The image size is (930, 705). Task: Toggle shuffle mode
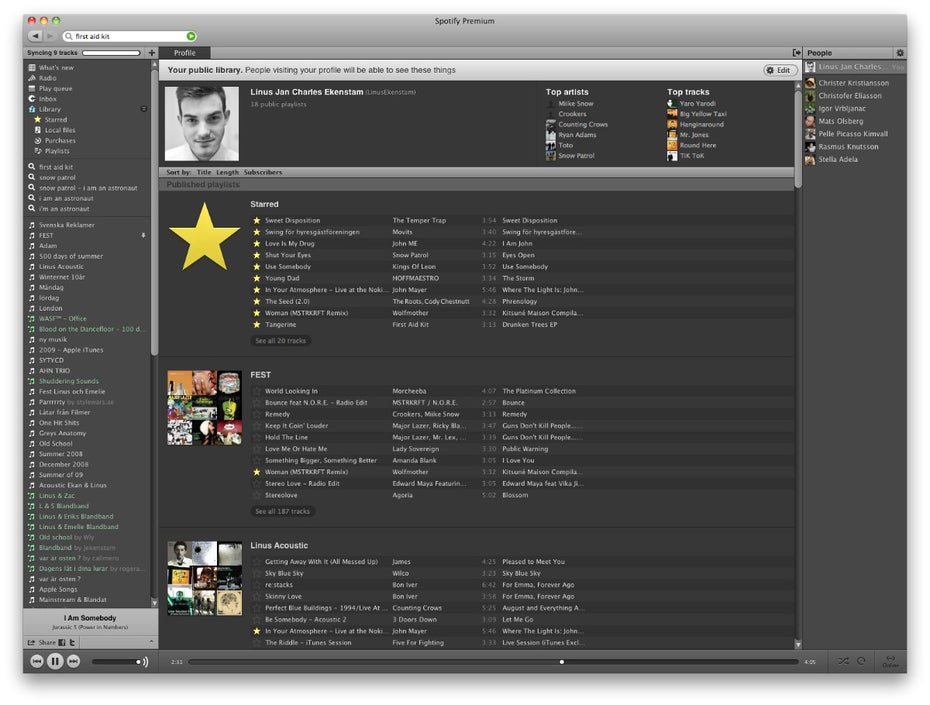[x=843, y=661]
